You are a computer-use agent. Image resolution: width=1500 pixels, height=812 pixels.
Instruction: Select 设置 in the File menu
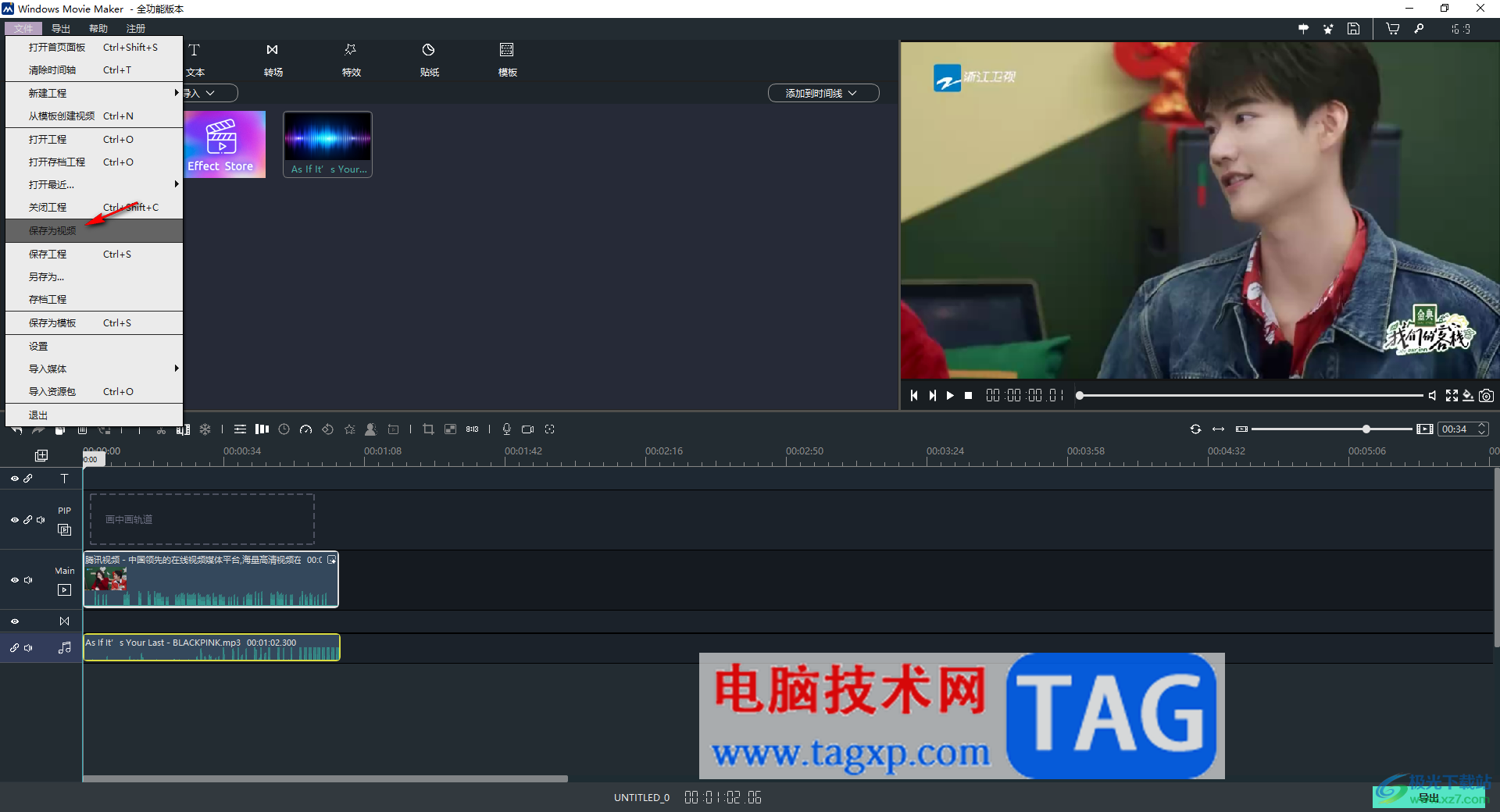point(94,347)
